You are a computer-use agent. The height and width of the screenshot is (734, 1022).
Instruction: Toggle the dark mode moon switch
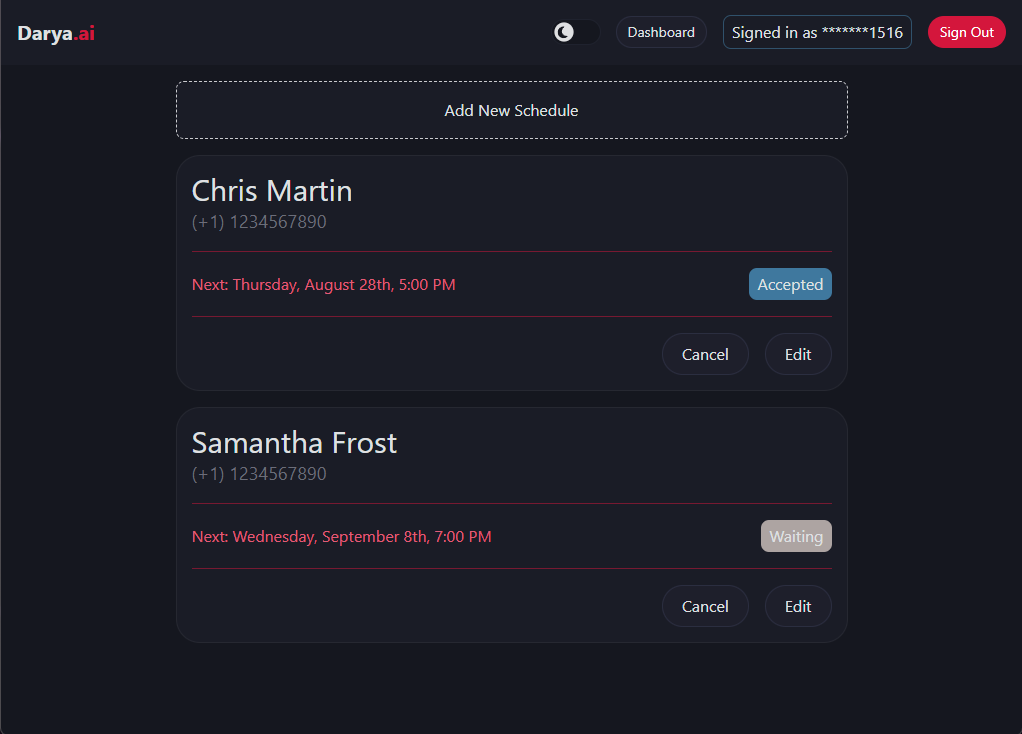coord(576,32)
